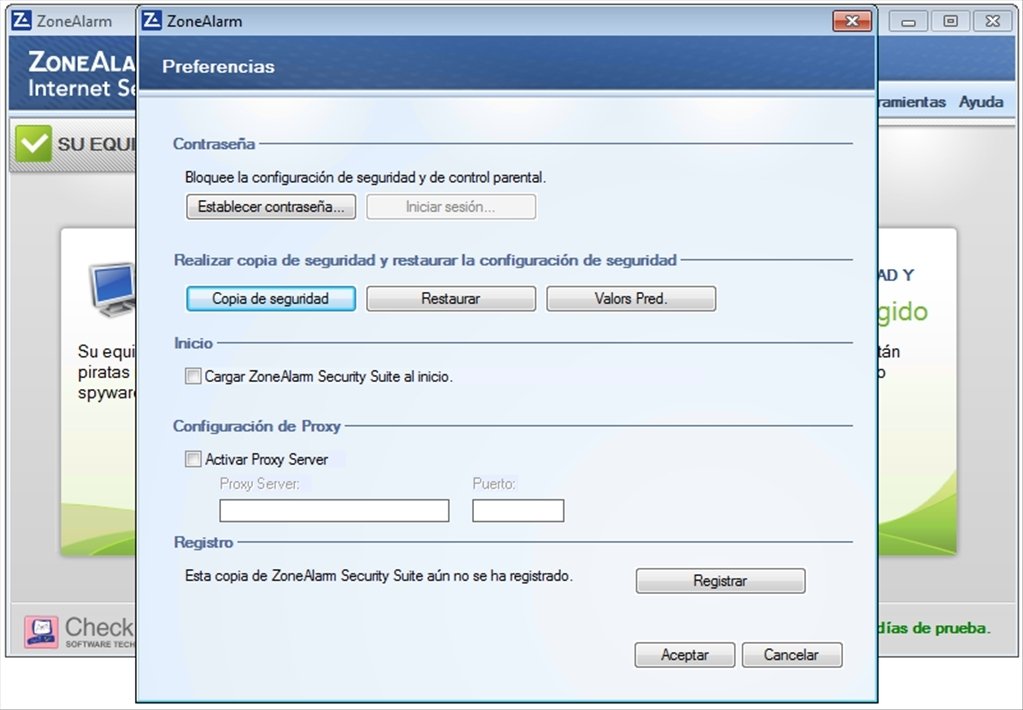The height and width of the screenshot is (710, 1023).
Task: Click the Valors Pred. button
Action: coord(631,299)
